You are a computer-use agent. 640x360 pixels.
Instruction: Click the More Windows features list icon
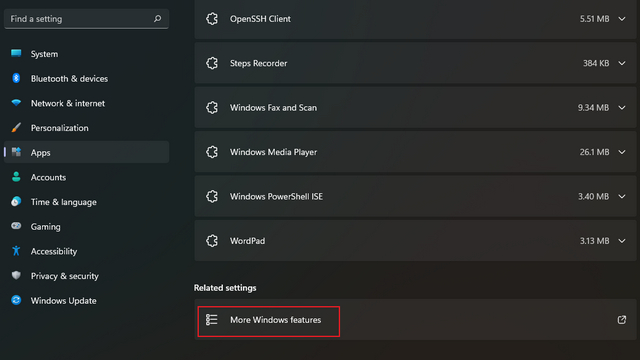coord(211,320)
